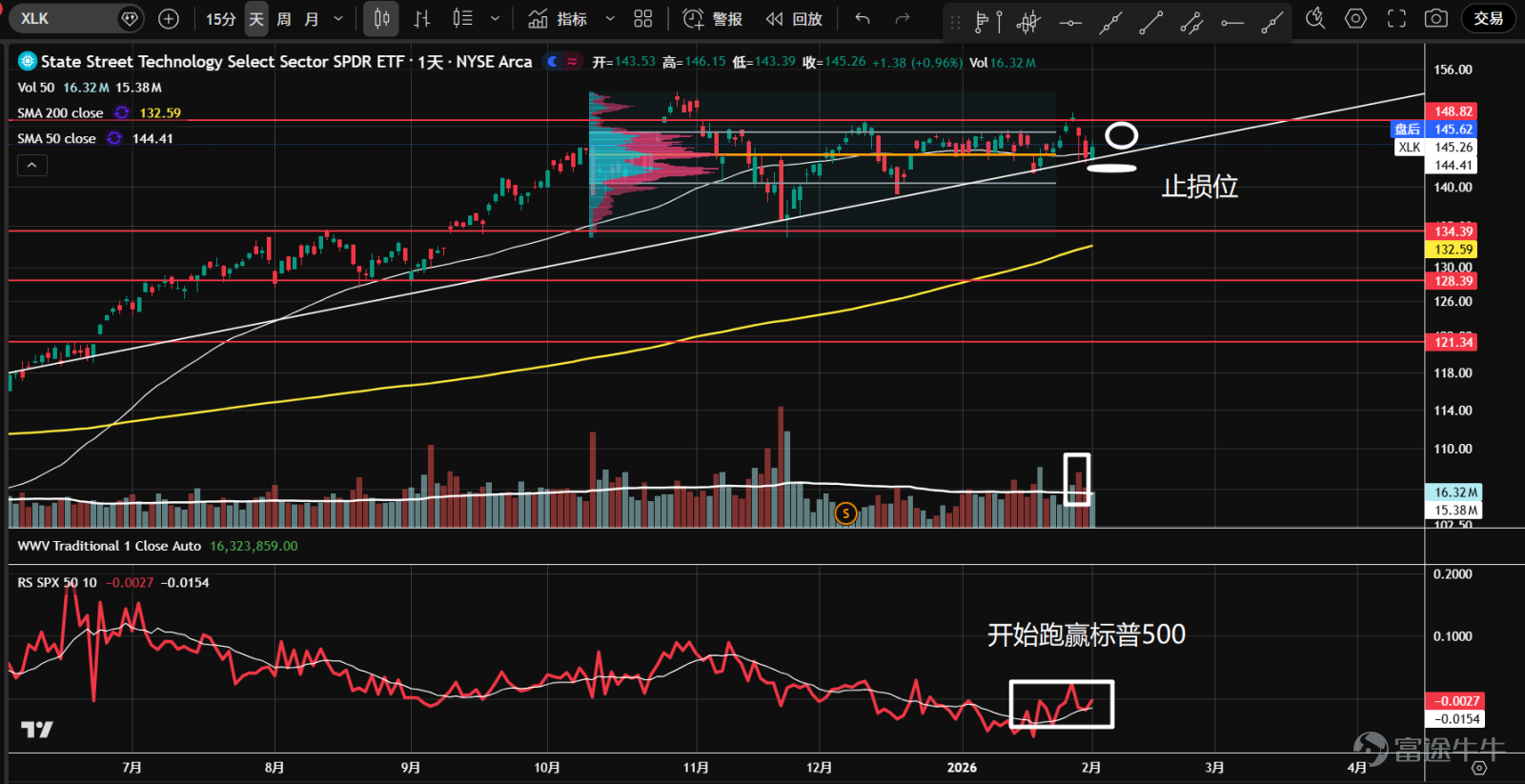This screenshot has height=784, width=1525.
Task: Click the 121.34 price level label
Action: pyautogui.click(x=1454, y=342)
